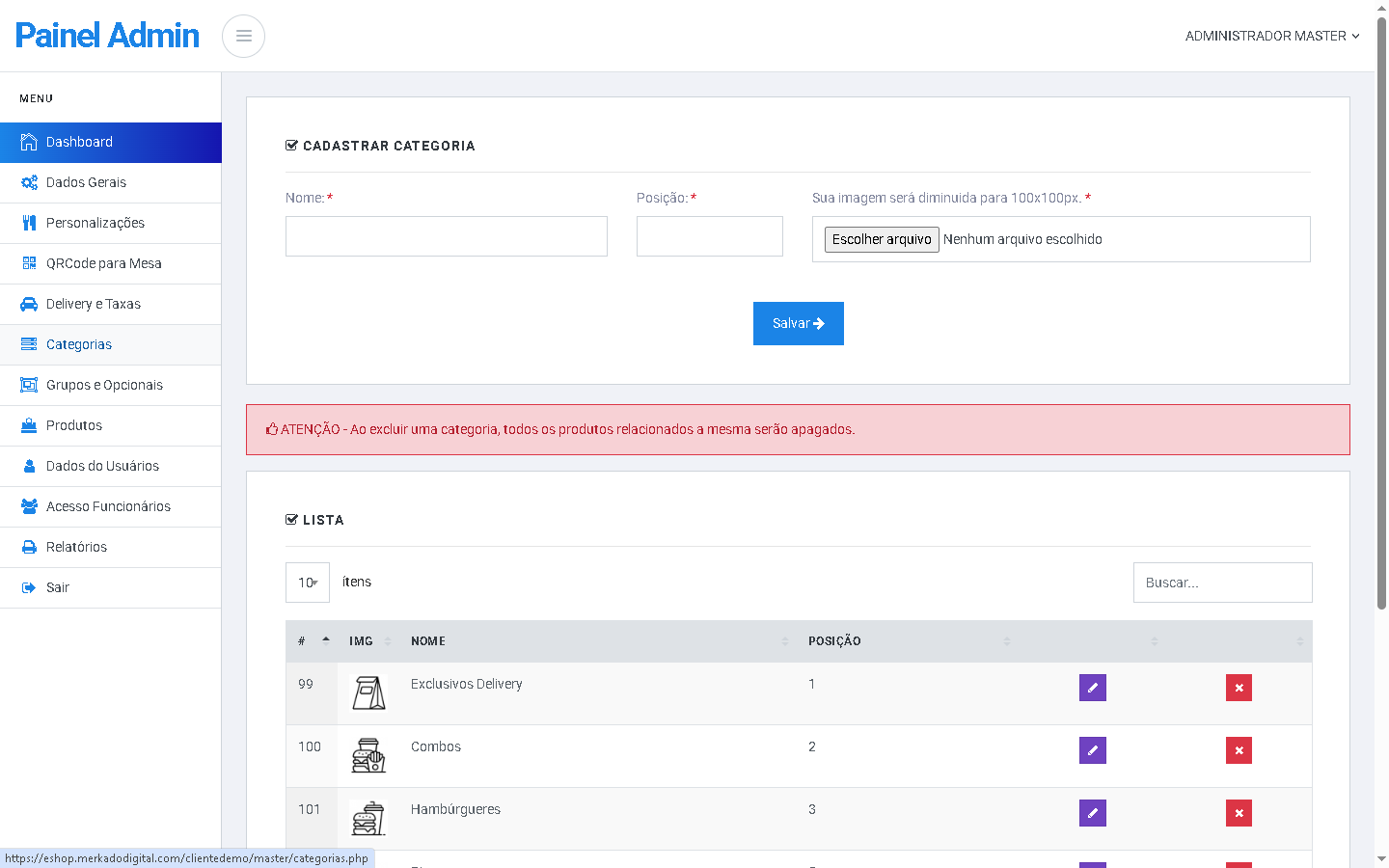Click the Salvar button

pyautogui.click(x=798, y=323)
